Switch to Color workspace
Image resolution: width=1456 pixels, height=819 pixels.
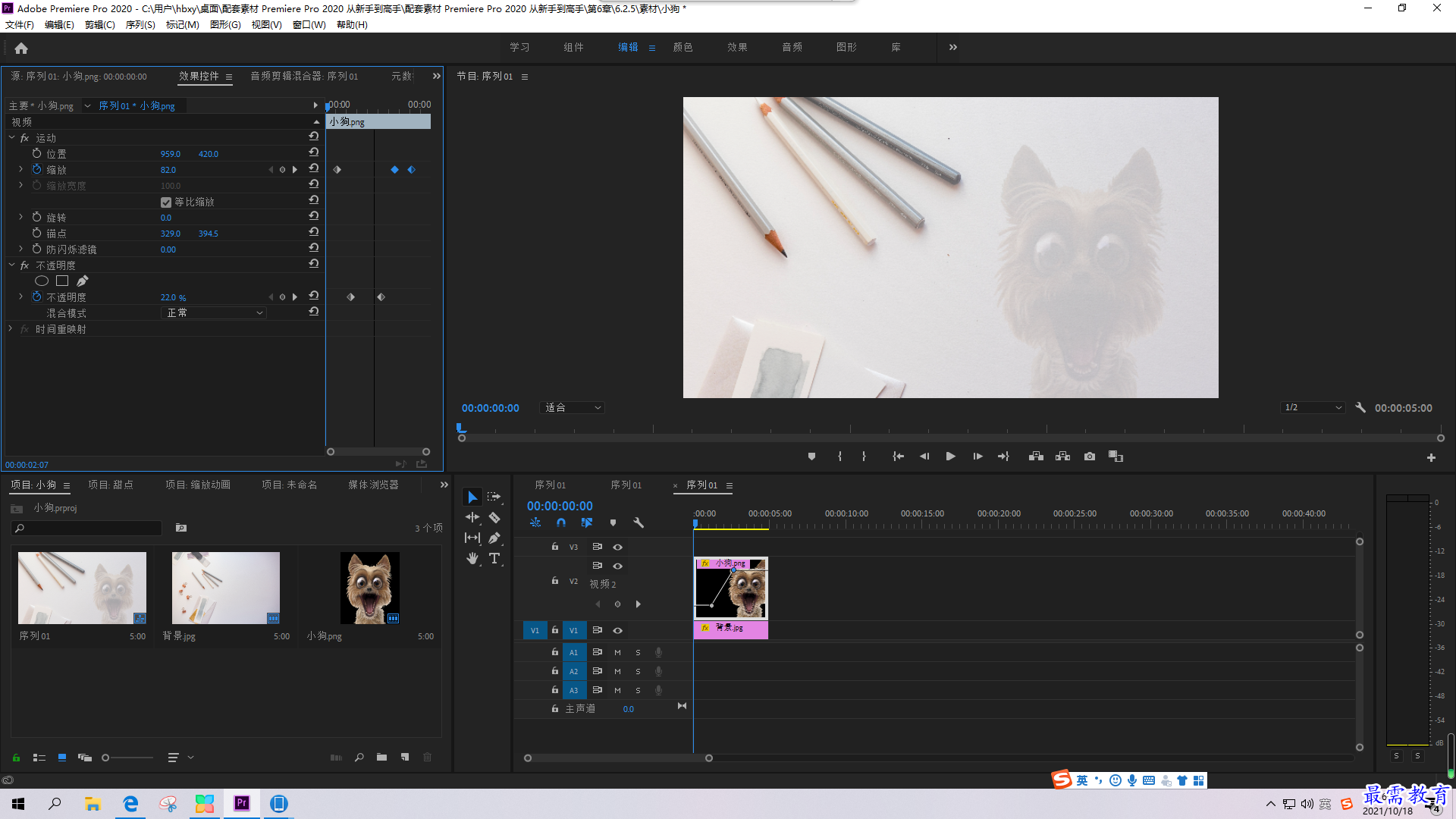(x=682, y=47)
